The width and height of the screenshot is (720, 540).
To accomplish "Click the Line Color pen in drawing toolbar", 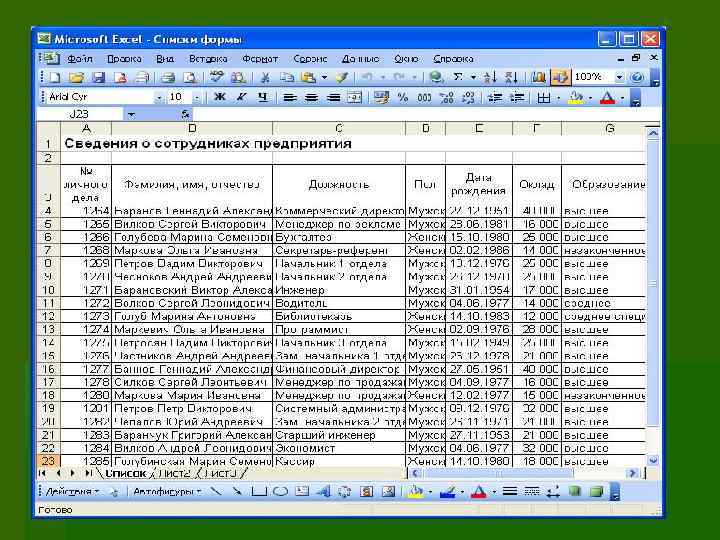I will 447,492.
